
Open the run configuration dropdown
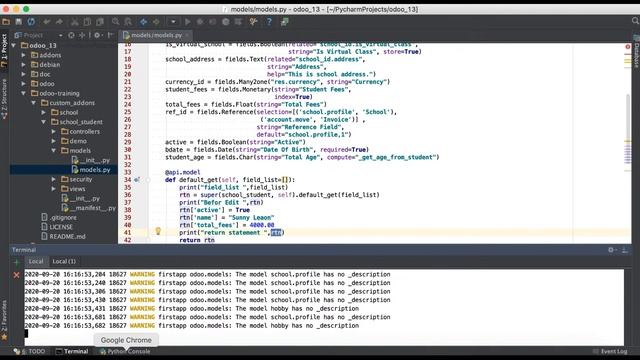[x=173, y=22]
